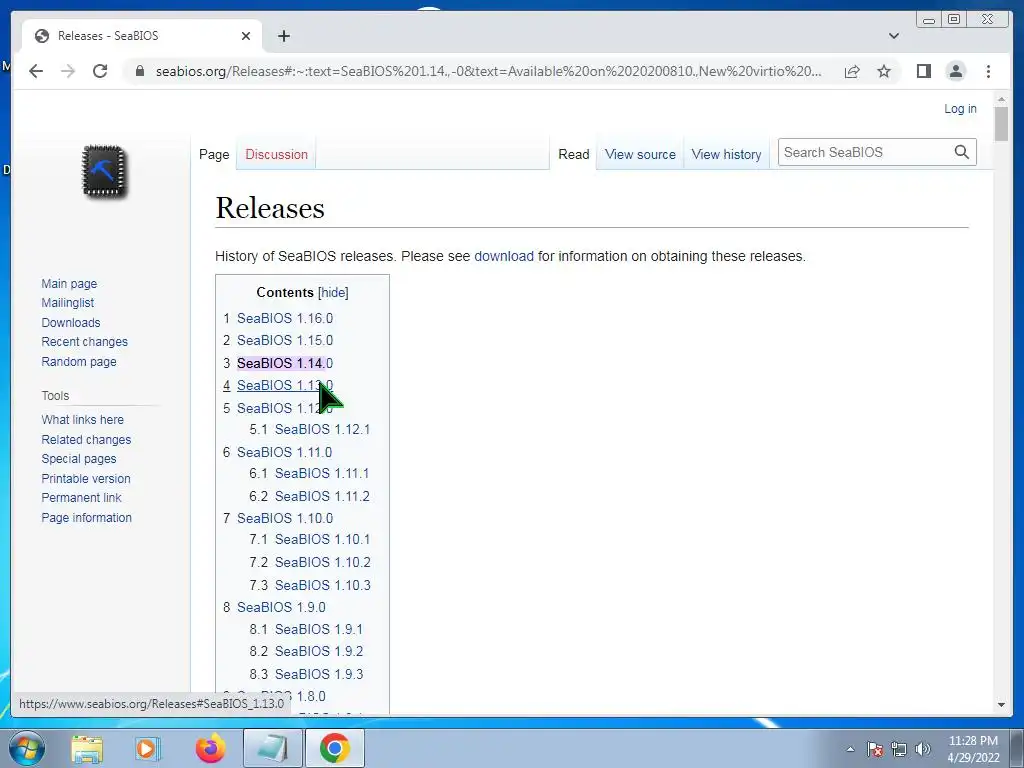Jump to SeaBIOS 1.10.3 subsection
This screenshot has width=1024, height=768.
(x=323, y=585)
